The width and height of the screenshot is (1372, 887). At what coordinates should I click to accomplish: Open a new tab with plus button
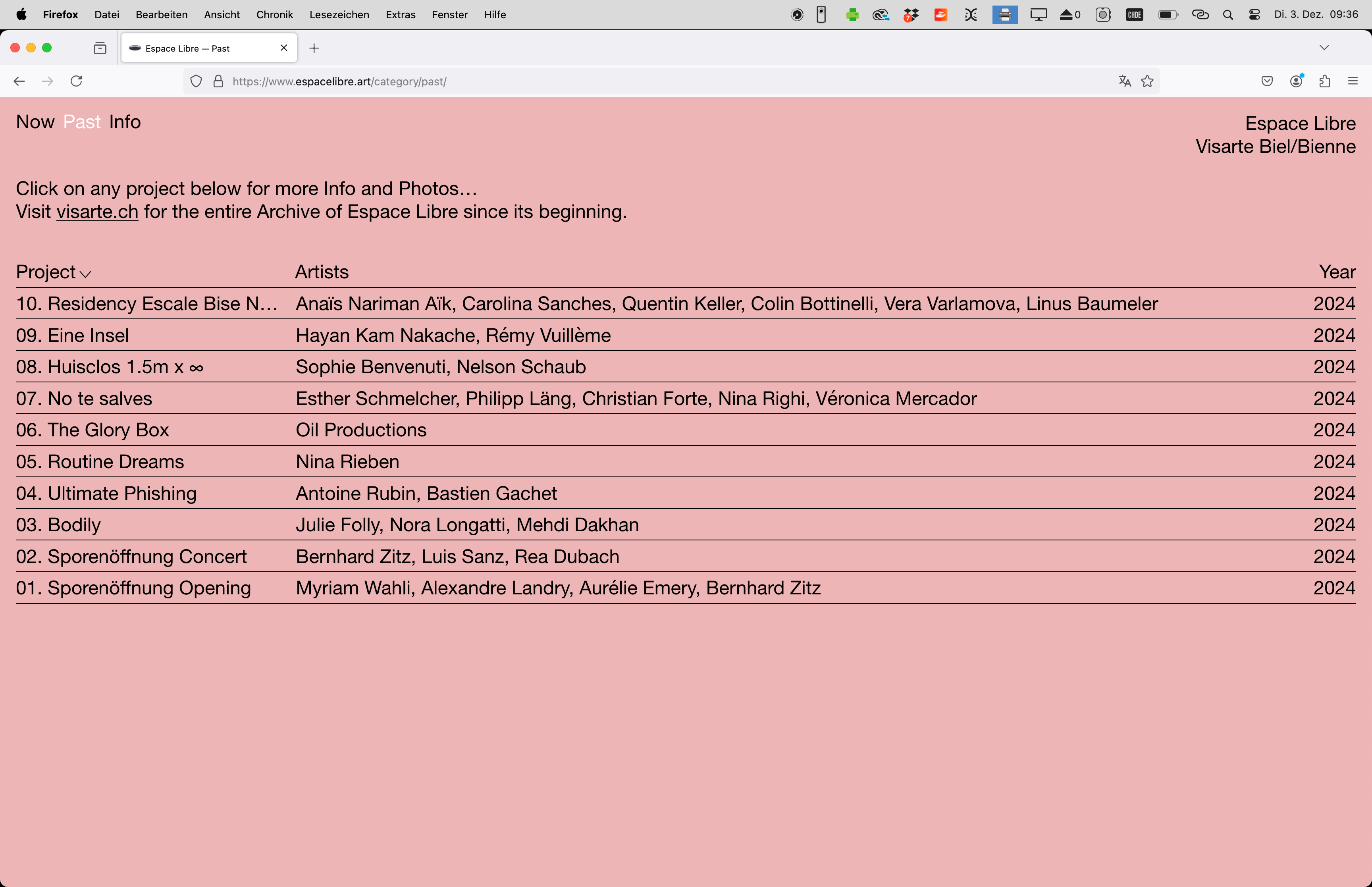coord(314,48)
